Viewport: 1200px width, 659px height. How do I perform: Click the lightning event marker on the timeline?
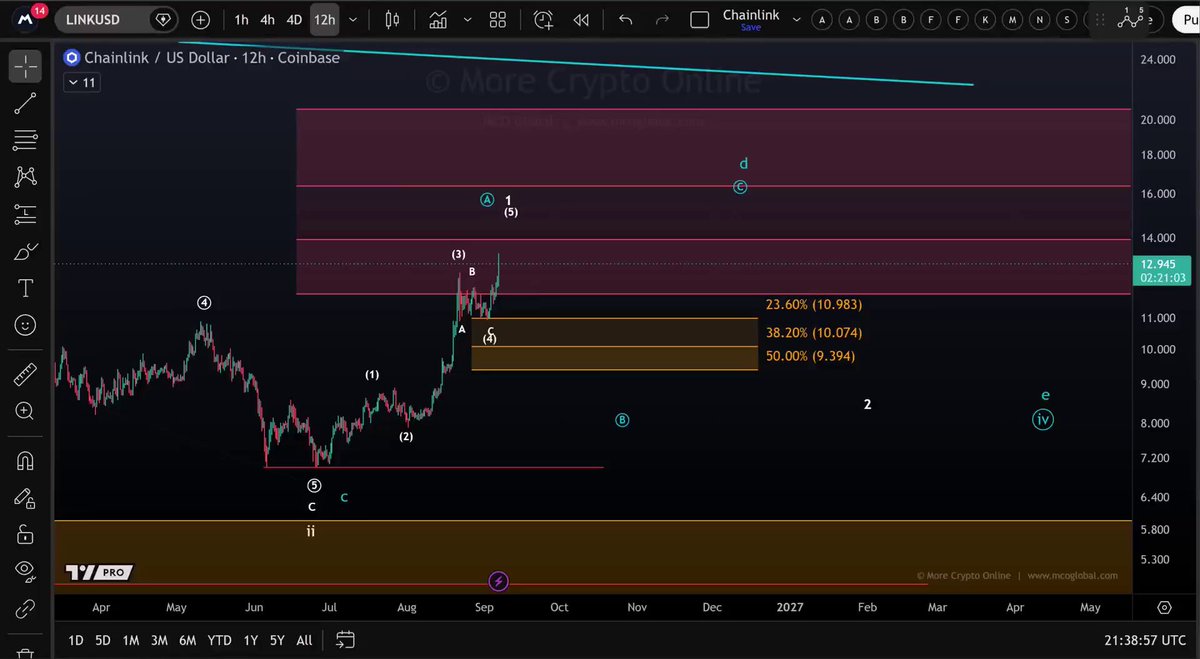[x=498, y=581]
